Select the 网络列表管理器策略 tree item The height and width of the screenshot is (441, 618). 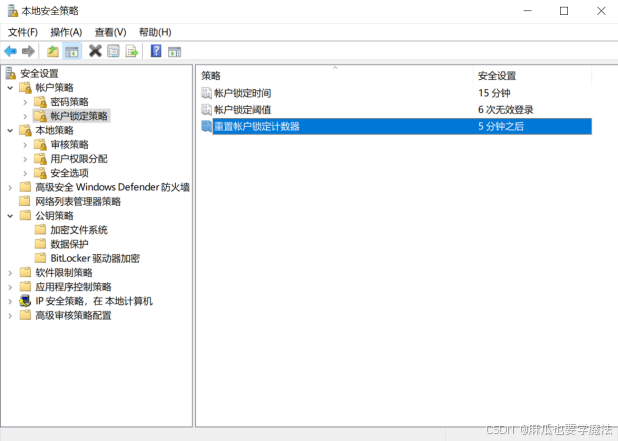78,201
